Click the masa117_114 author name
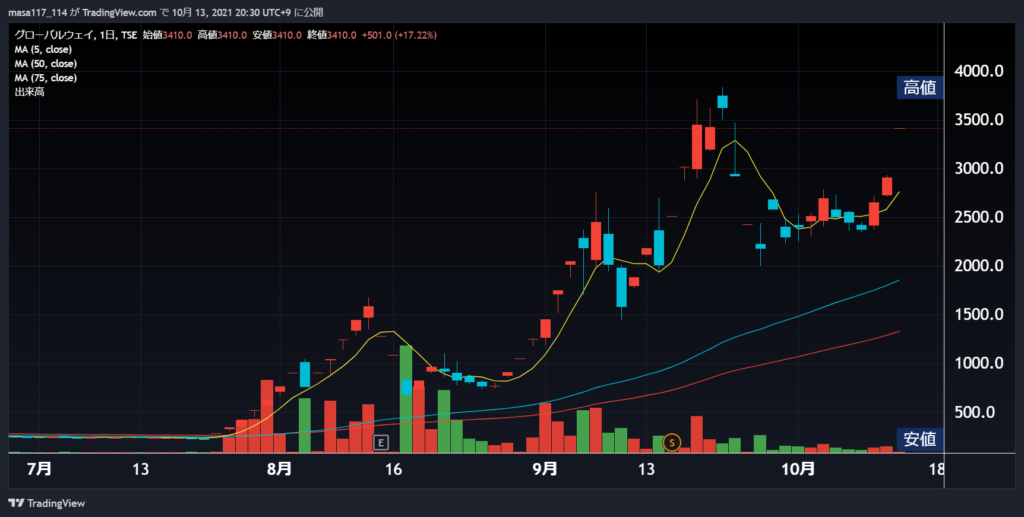1024x517 pixels. (37, 12)
